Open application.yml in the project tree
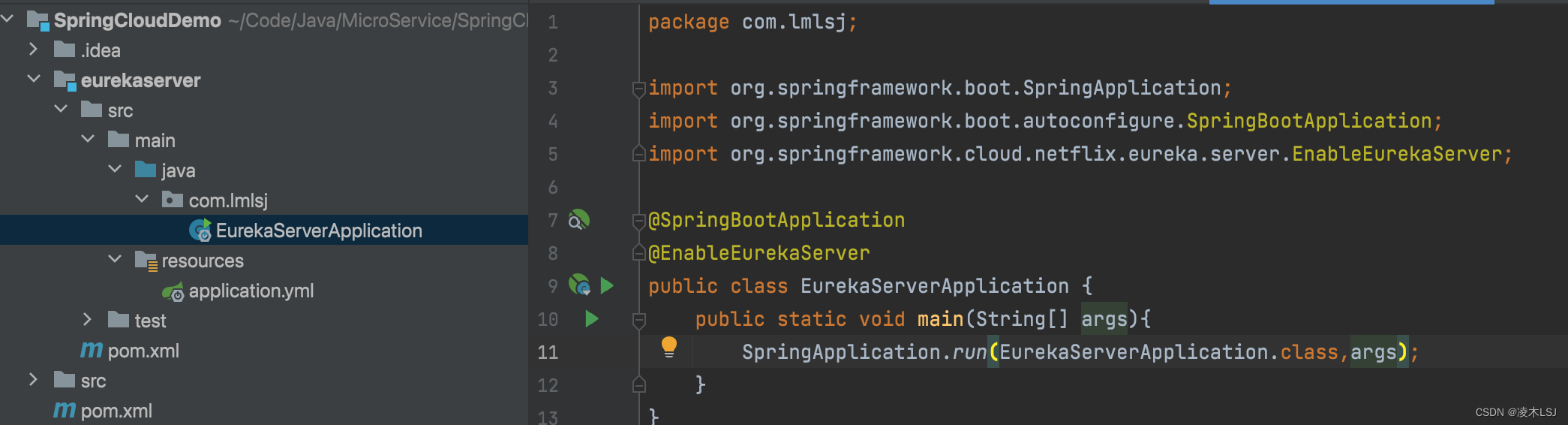Viewport: 1568px width, 425px height. (251, 291)
